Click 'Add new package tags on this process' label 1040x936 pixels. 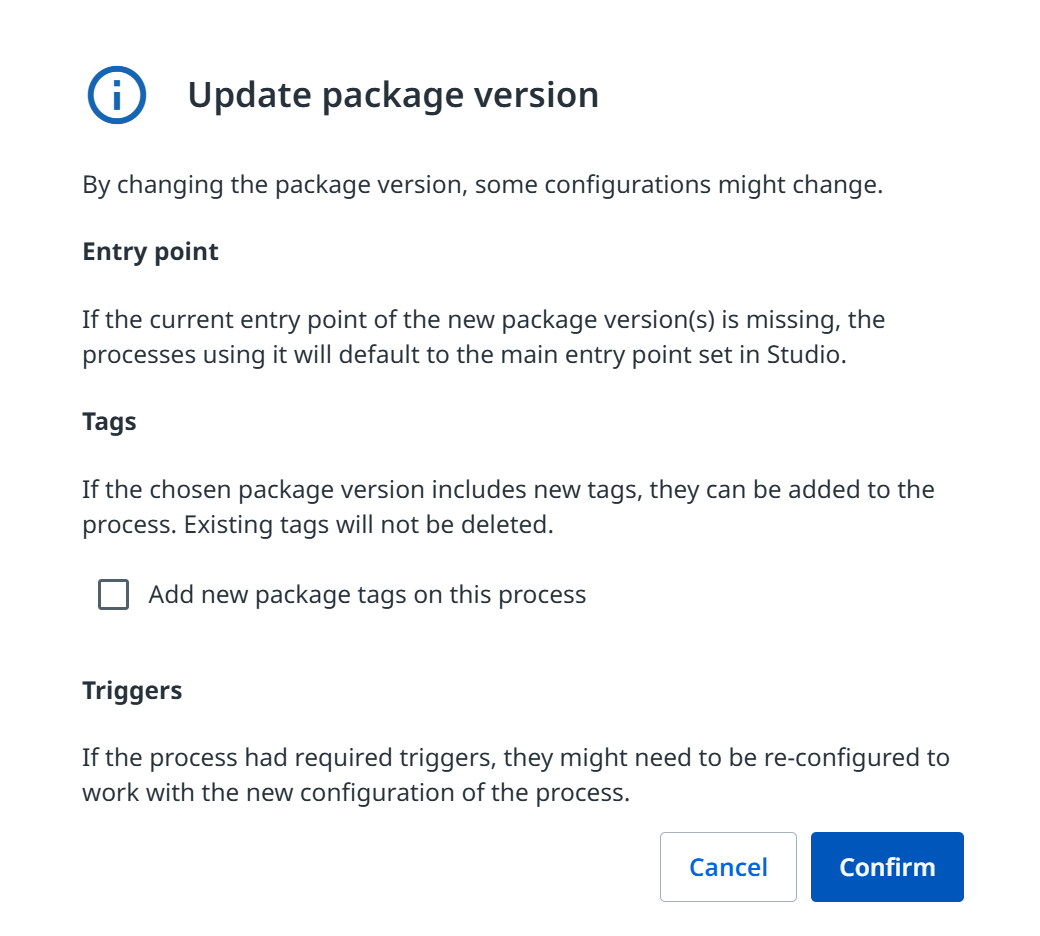pos(367,595)
